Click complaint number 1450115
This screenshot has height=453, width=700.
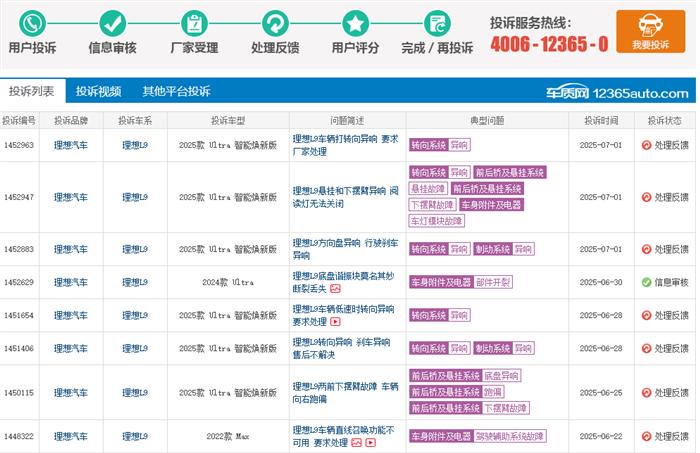click(x=19, y=393)
